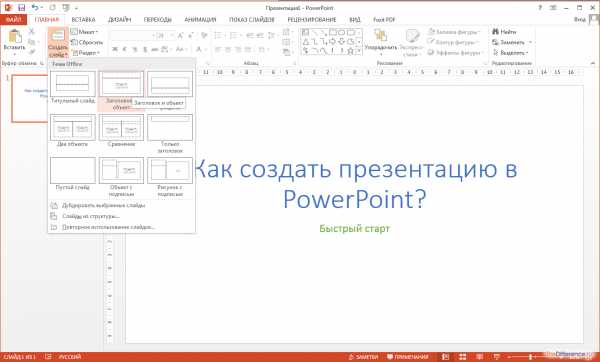The height and width of the screenshot is (362, 600).
Task: Choose the Пустой слайд layout thumbnail
Action: click(x=73, y=170)
